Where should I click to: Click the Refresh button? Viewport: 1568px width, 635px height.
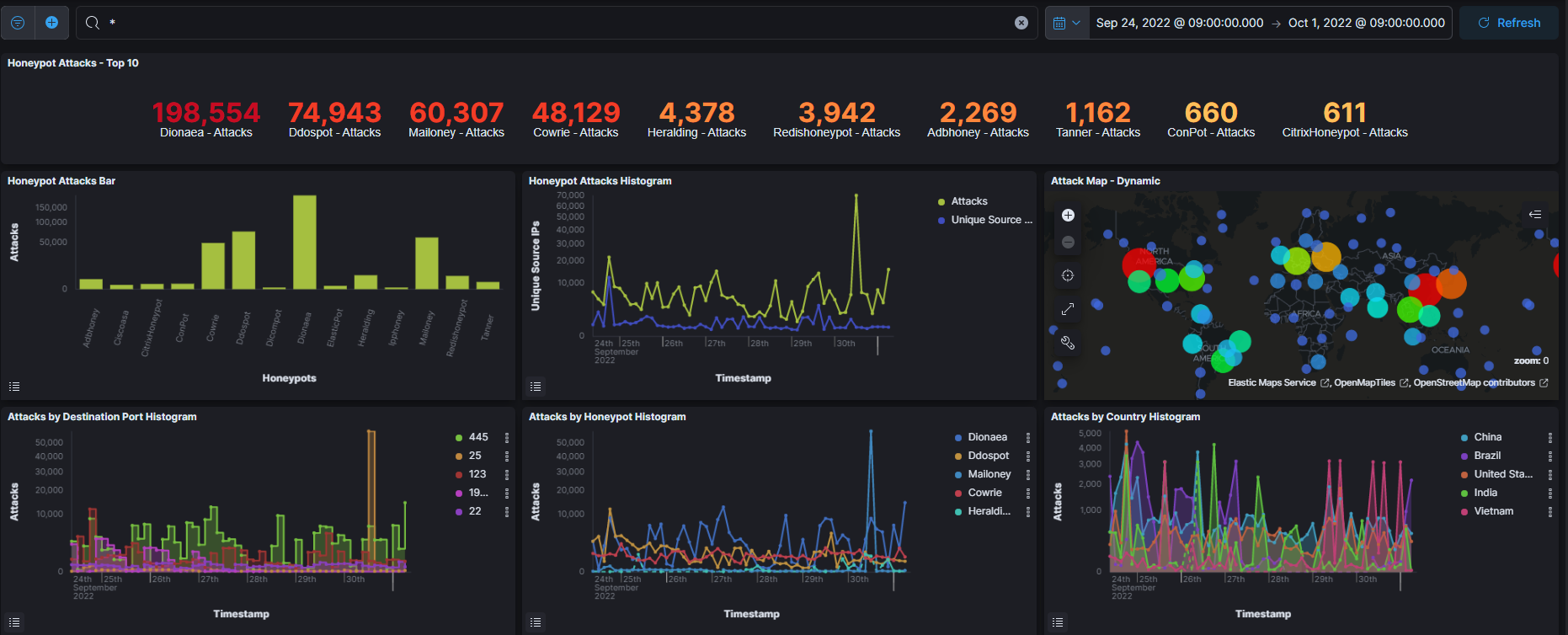[x=1509, y=23]
